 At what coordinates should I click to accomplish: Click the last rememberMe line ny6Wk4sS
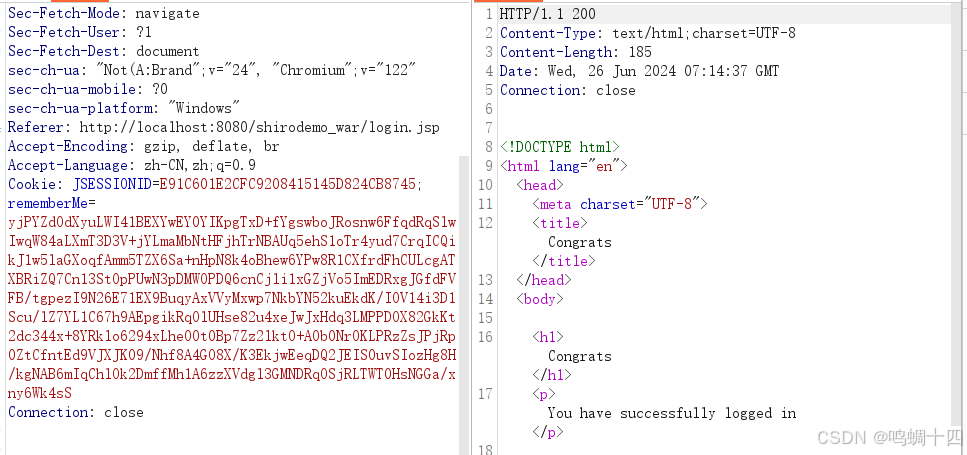tap(40, 393)
